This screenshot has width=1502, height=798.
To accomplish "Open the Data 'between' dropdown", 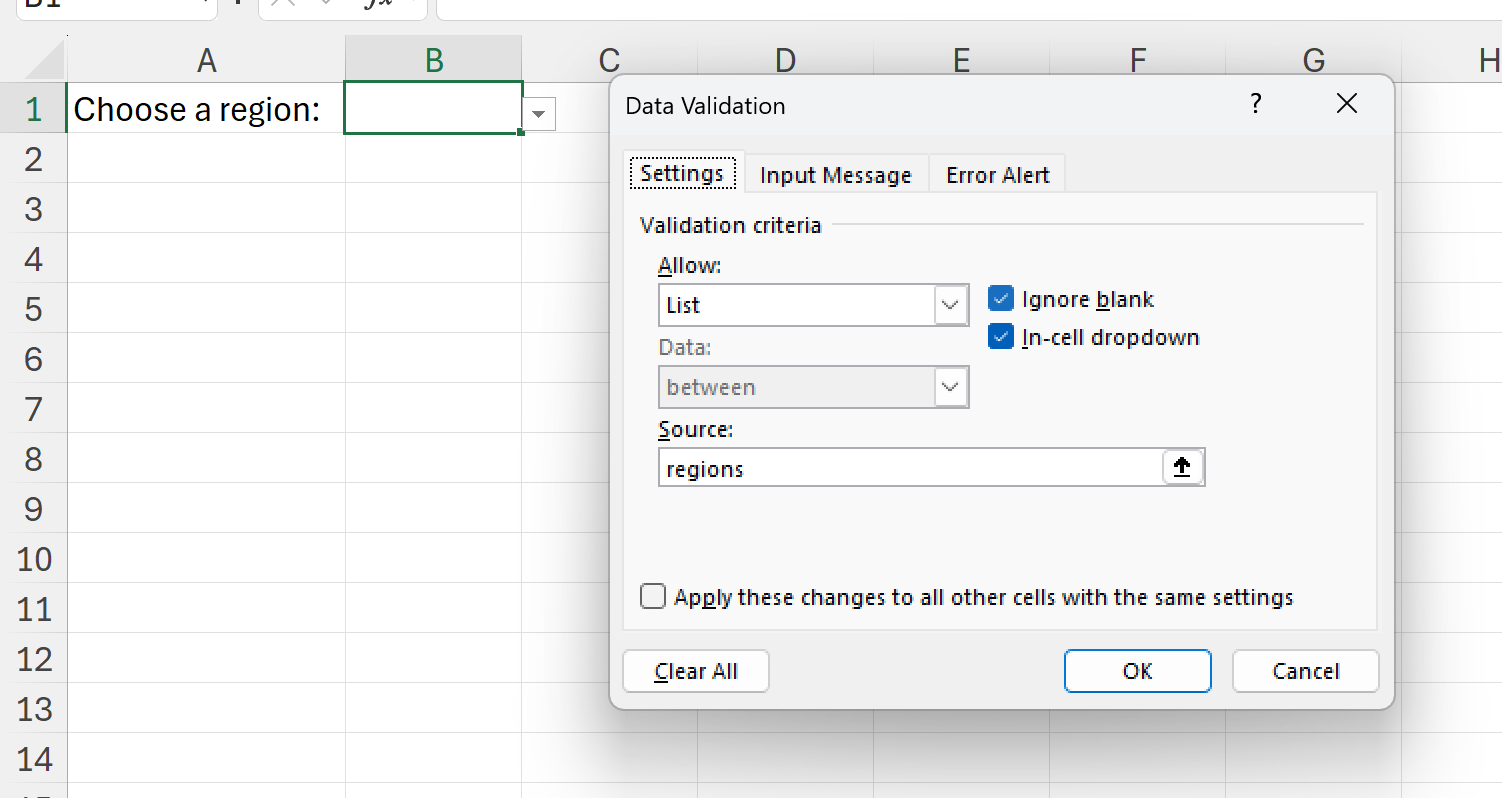I will tap(951, 387).
